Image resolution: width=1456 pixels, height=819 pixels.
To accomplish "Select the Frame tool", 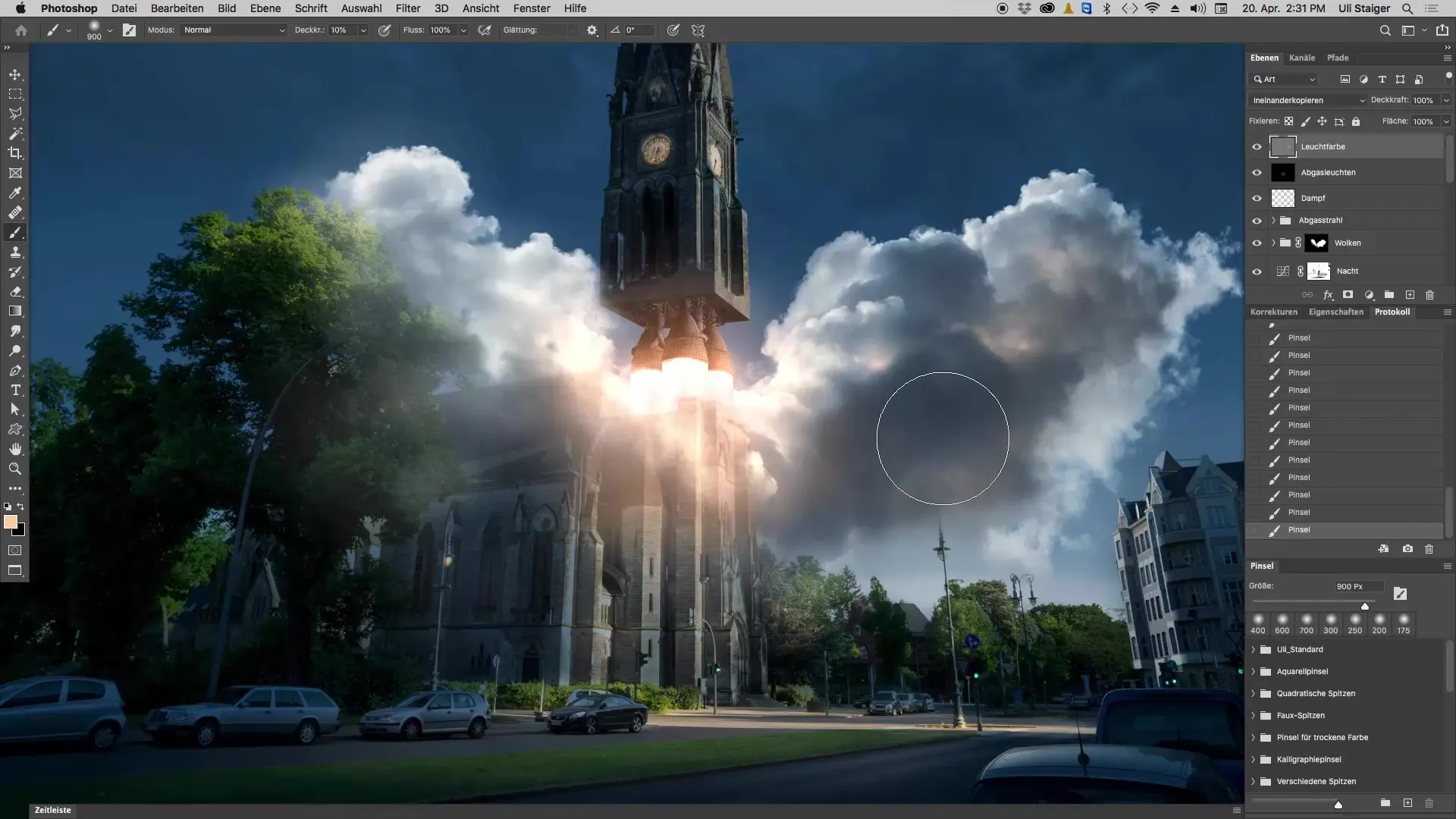I will (x=15, y=173).
